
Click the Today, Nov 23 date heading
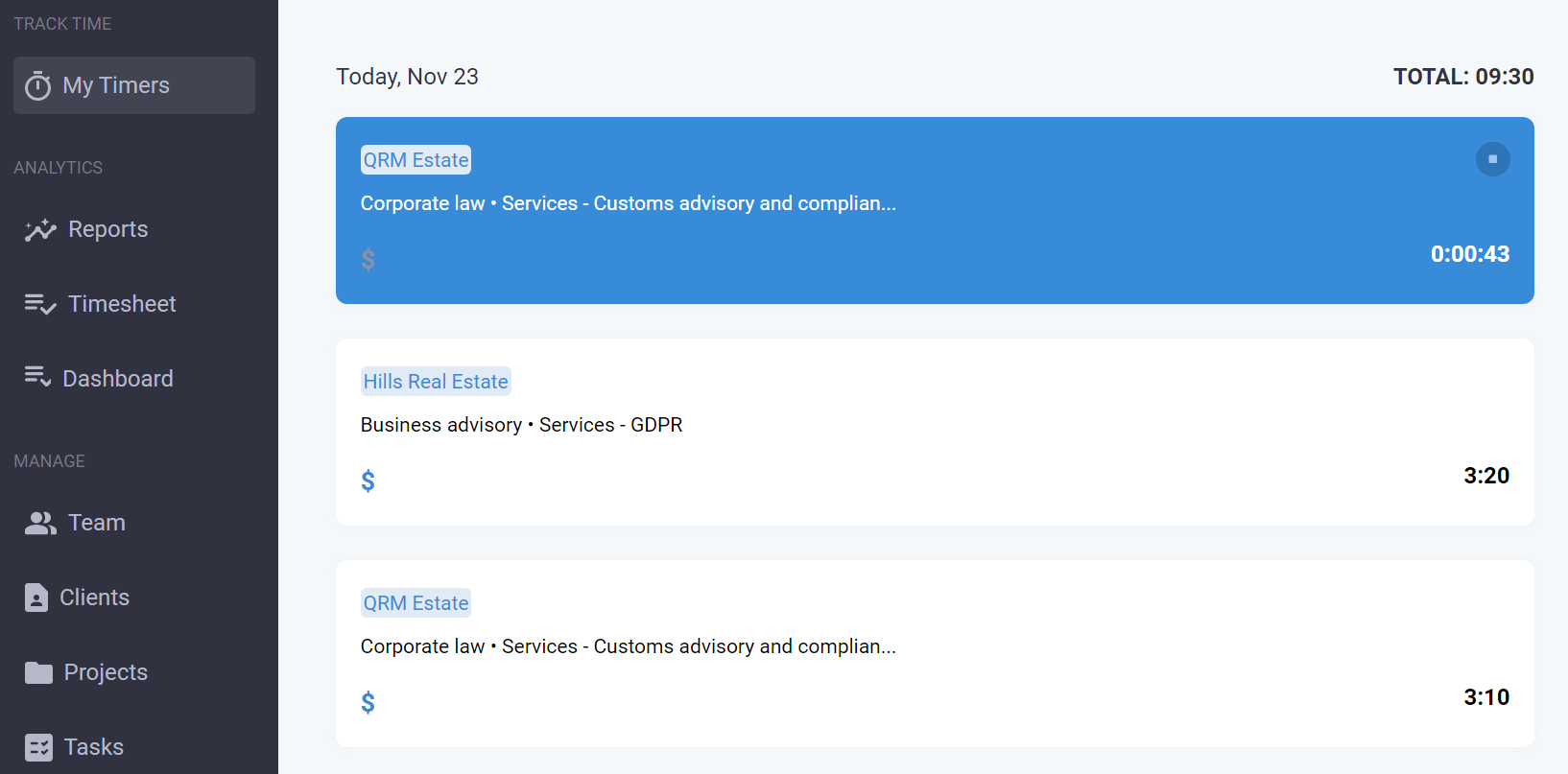tap(407, 77)
